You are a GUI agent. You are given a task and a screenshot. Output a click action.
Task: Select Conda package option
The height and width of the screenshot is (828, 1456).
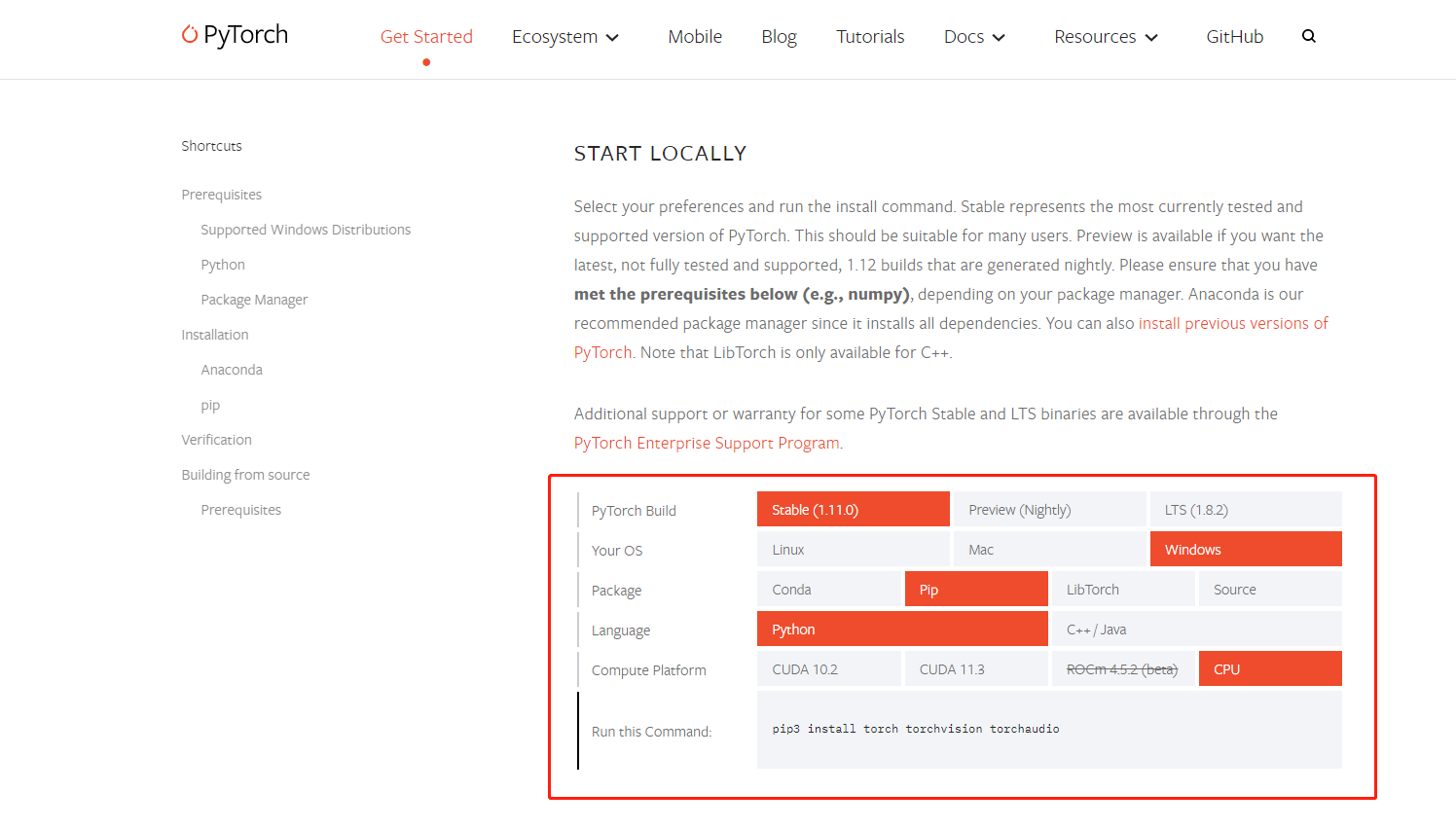829,589
